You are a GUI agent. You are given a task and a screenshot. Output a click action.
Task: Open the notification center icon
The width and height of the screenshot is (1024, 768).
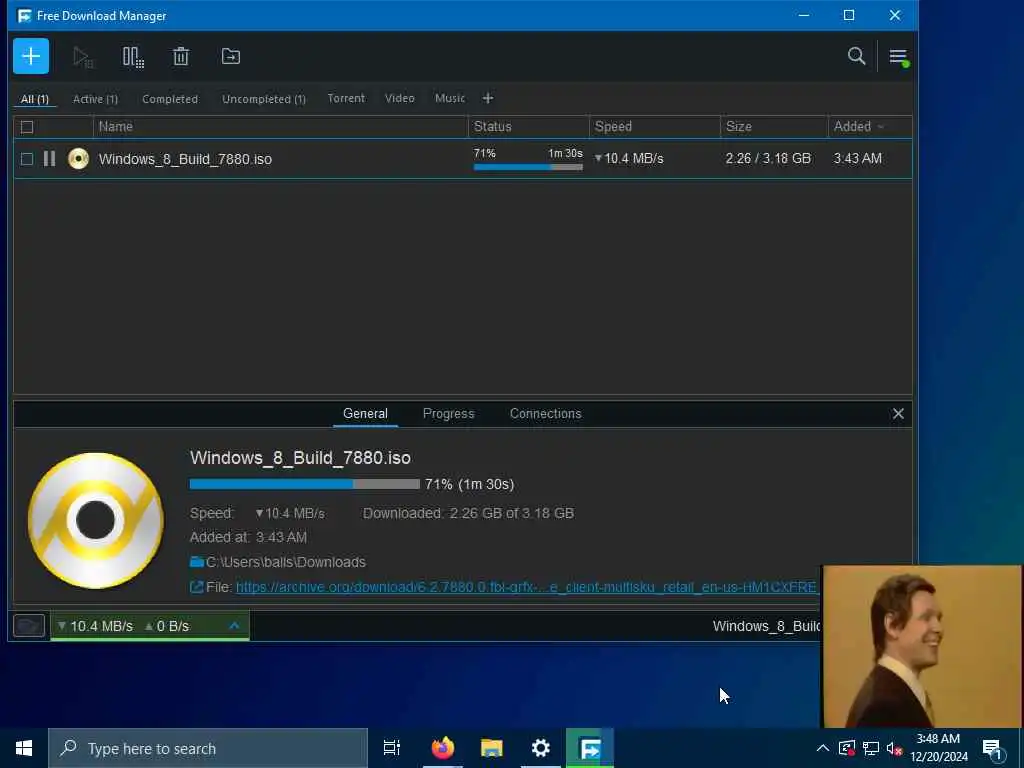(992, 749)
